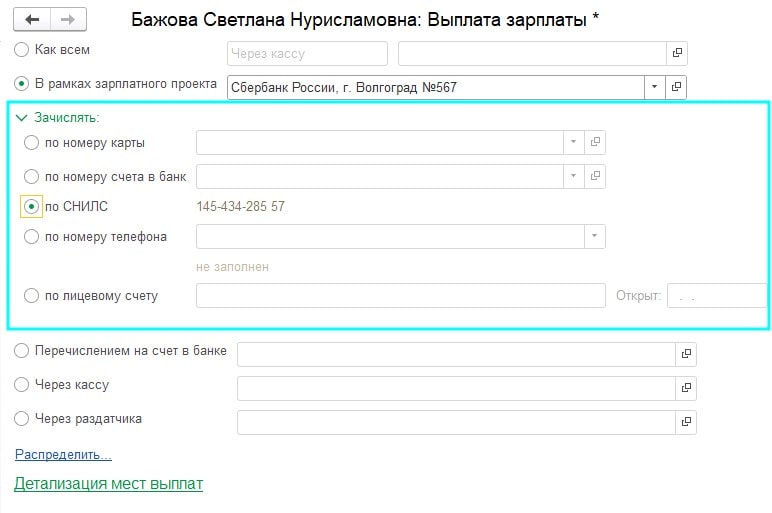
Task: Expand the Сбербанк России salary project dropdown
Action: click(x=655, y=87)
